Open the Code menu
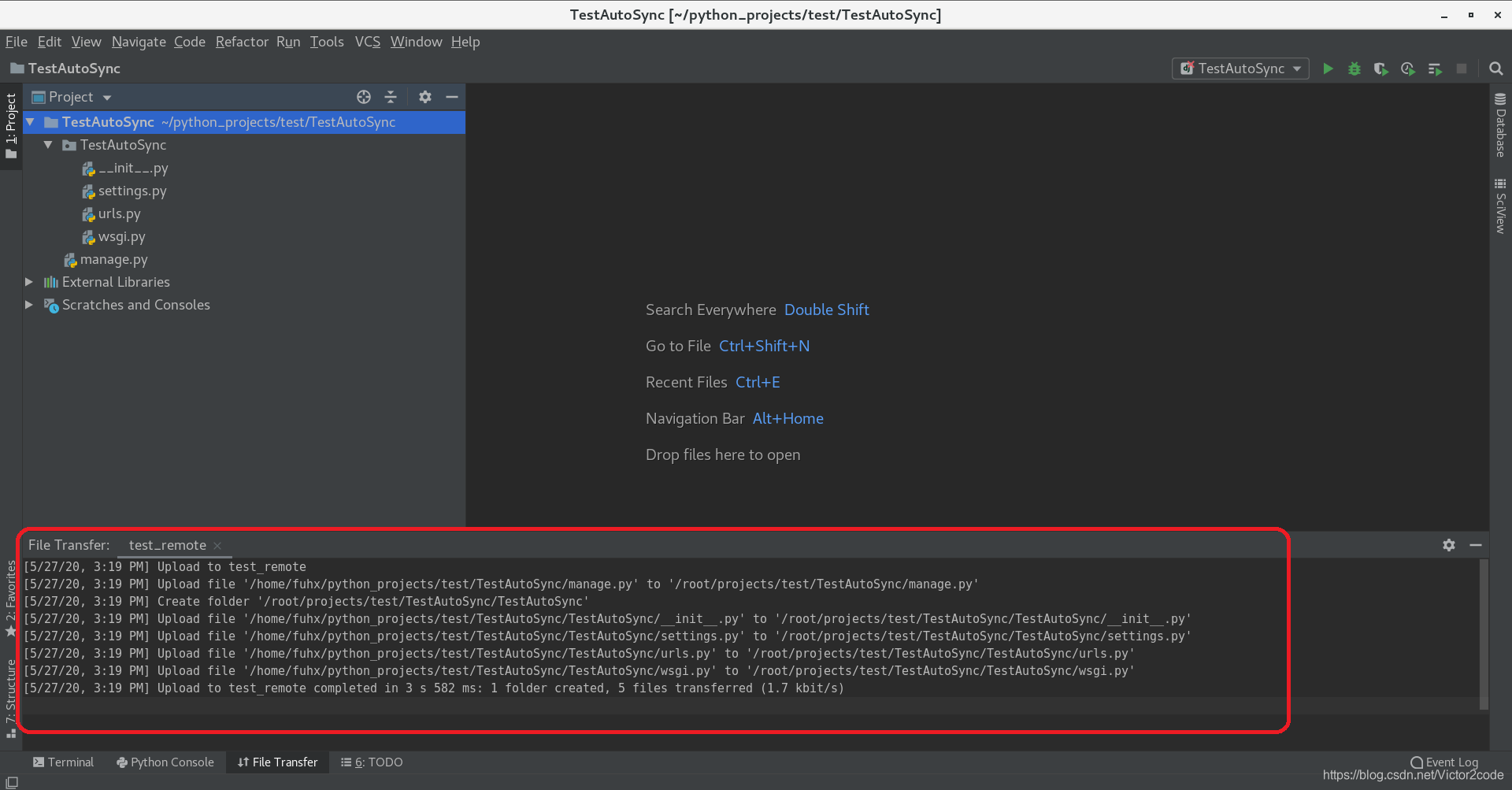The height and width of the screenshot is (790, 1512). 190,42
